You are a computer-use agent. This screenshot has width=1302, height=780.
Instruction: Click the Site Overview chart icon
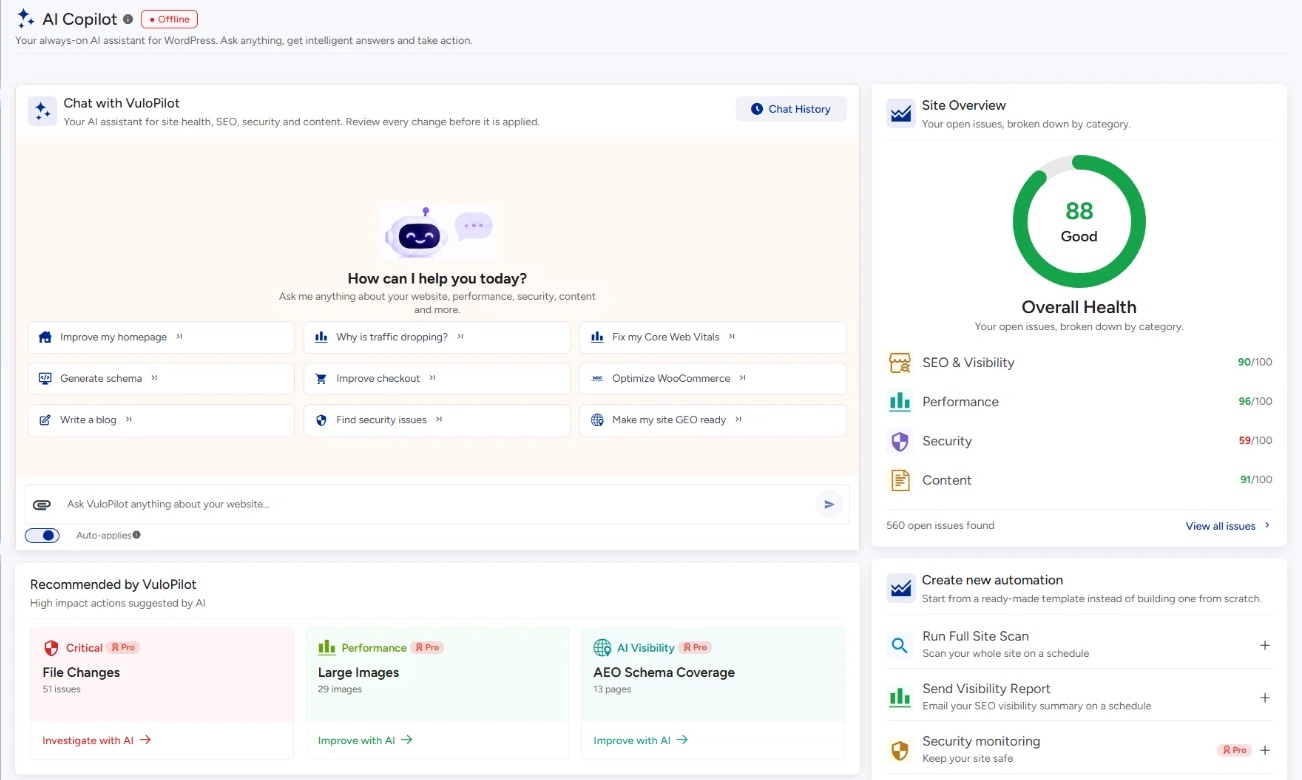901,113
